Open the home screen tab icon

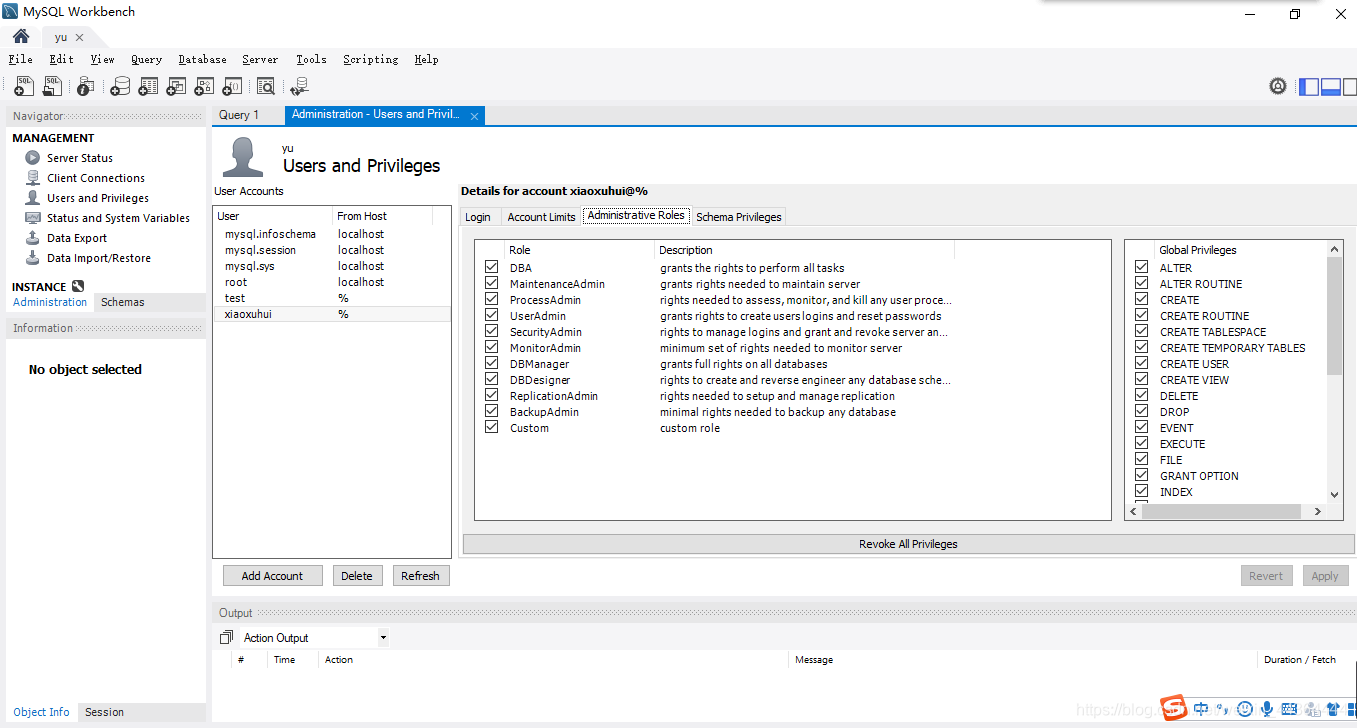(x=21, y=36)
